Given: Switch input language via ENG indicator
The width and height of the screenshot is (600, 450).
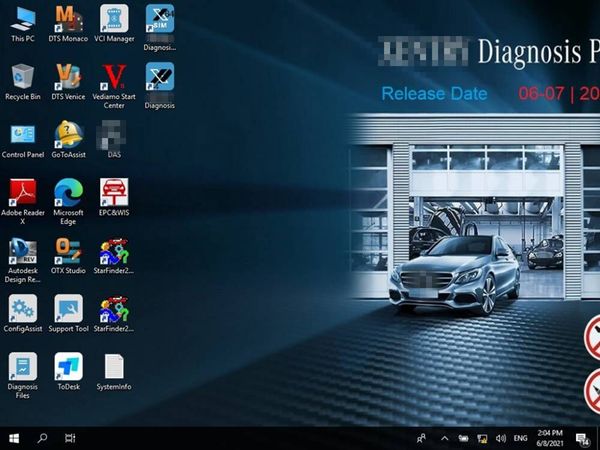Looking at the screenshot, I should tap(520, 439).
